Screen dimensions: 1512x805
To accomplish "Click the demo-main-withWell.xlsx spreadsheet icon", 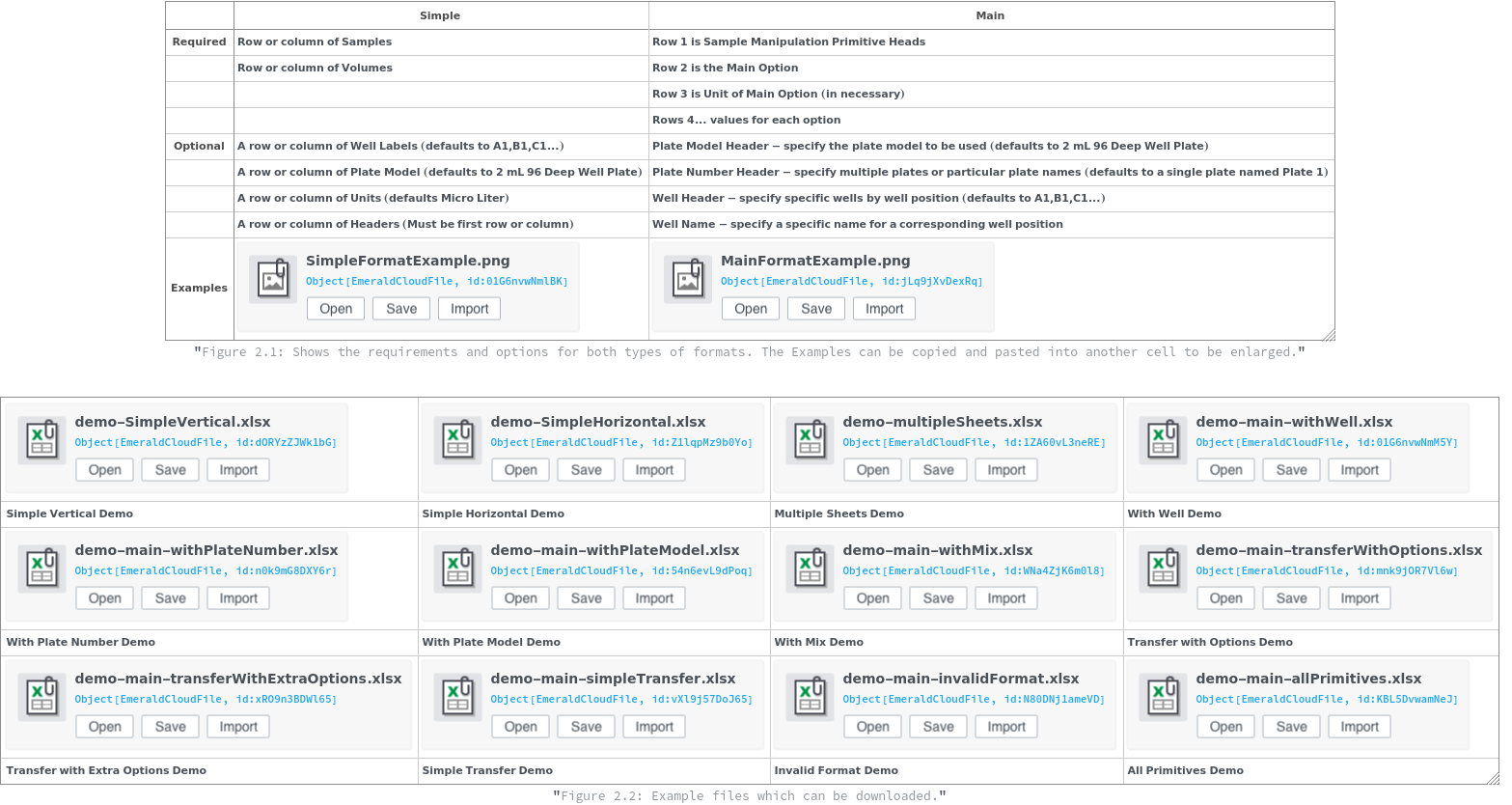I will [x=1164, y=440].
